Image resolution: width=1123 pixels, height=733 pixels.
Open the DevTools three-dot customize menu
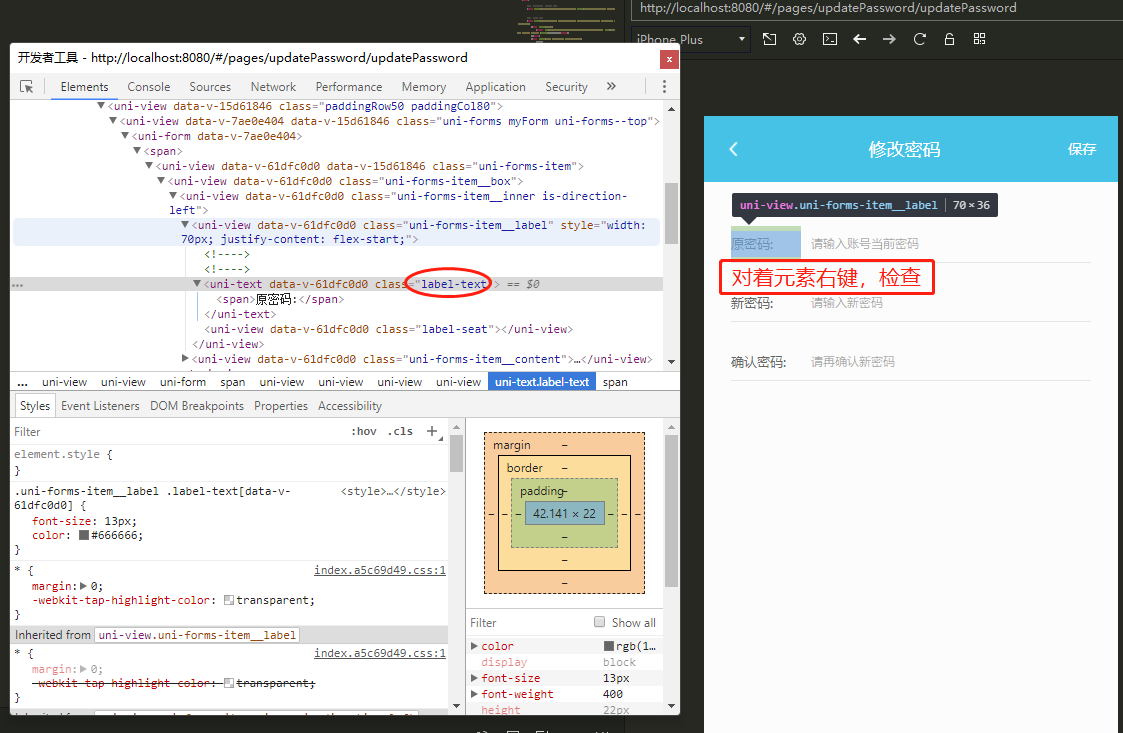click(x=664, y=87)
